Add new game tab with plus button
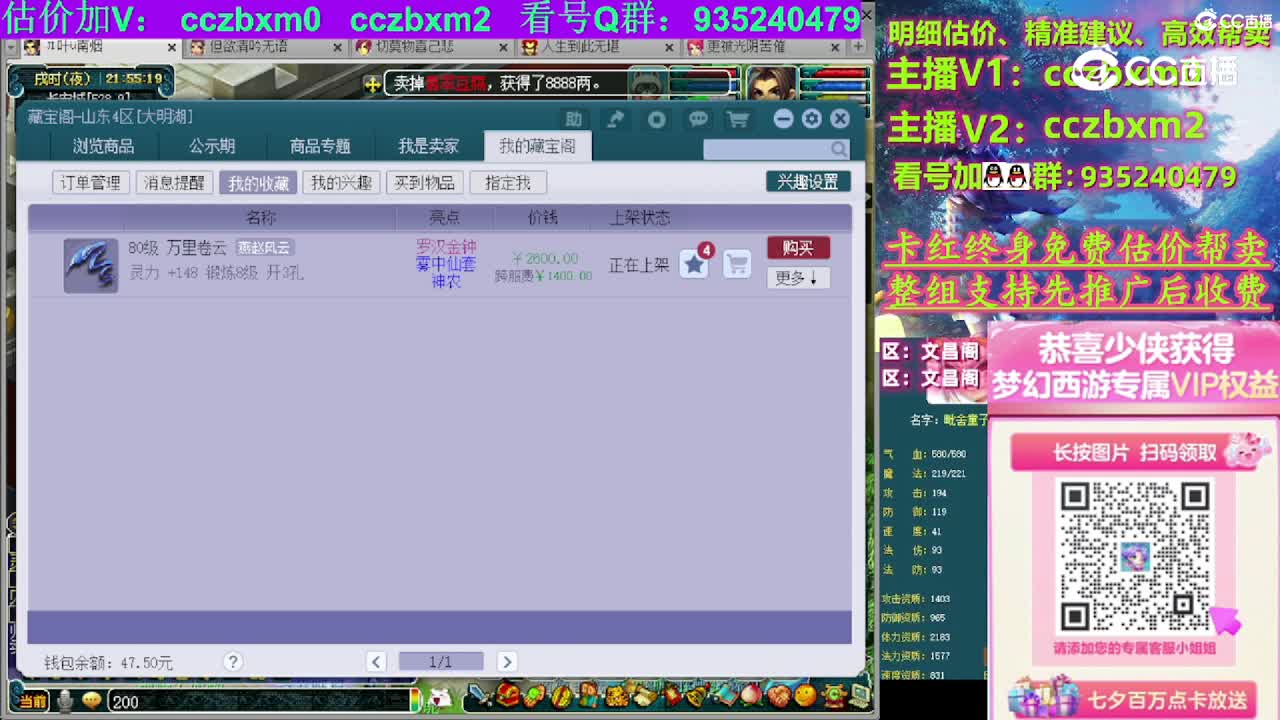This screenshot has width=1280, height=720. coord(858,46)
